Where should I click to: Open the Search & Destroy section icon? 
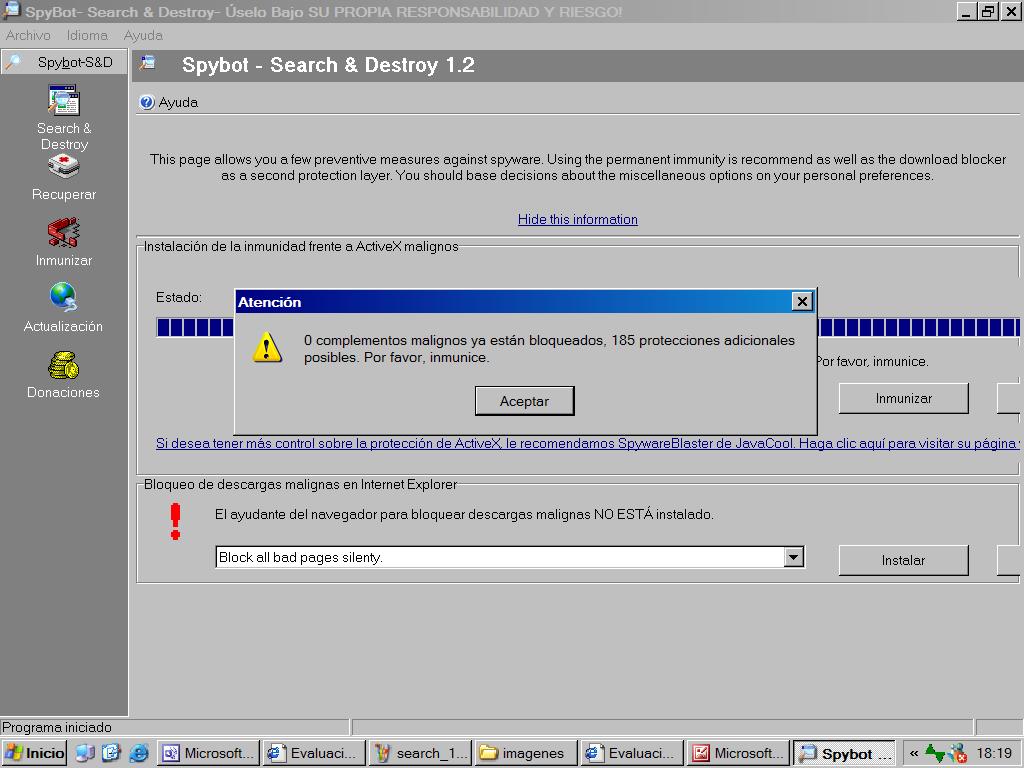(63, 101)
